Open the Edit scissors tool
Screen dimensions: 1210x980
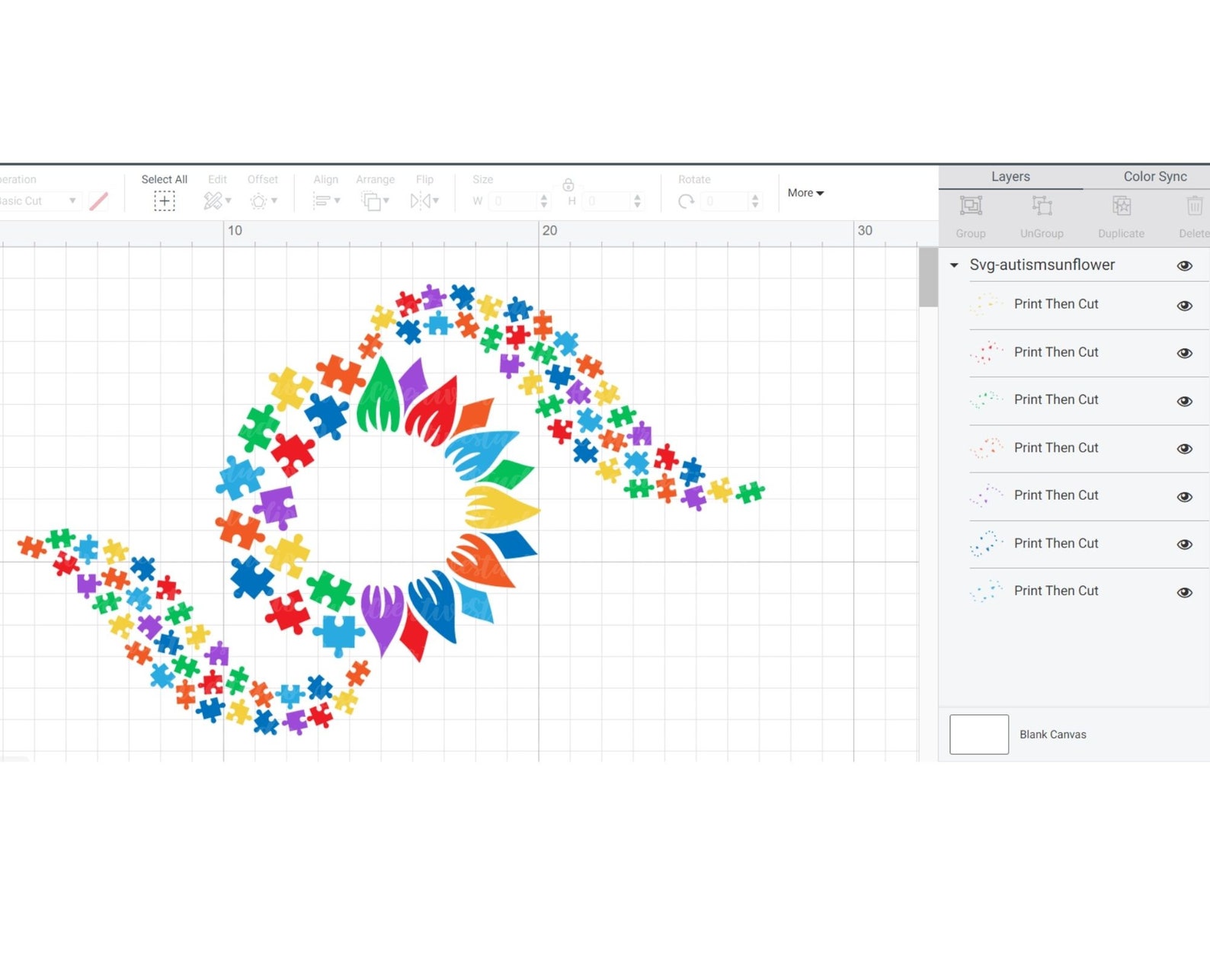click(213, 201)
